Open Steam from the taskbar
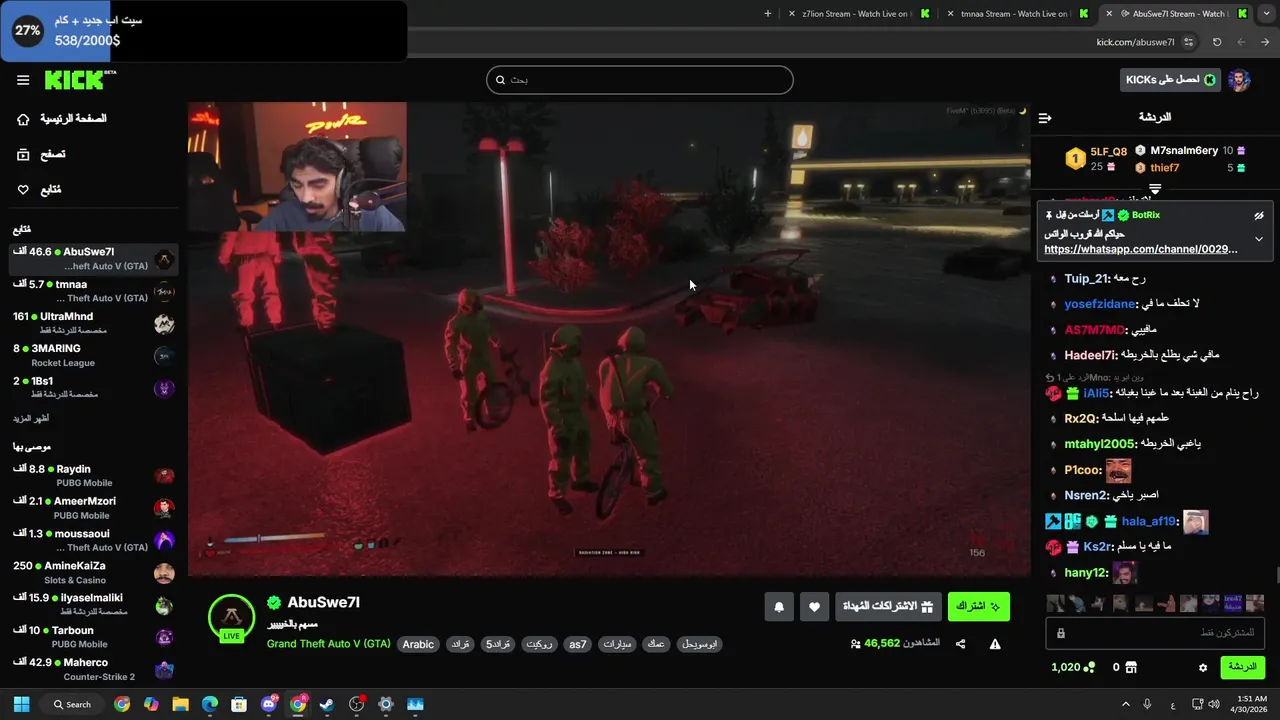 pyautogui.click(x=327, y=704)
